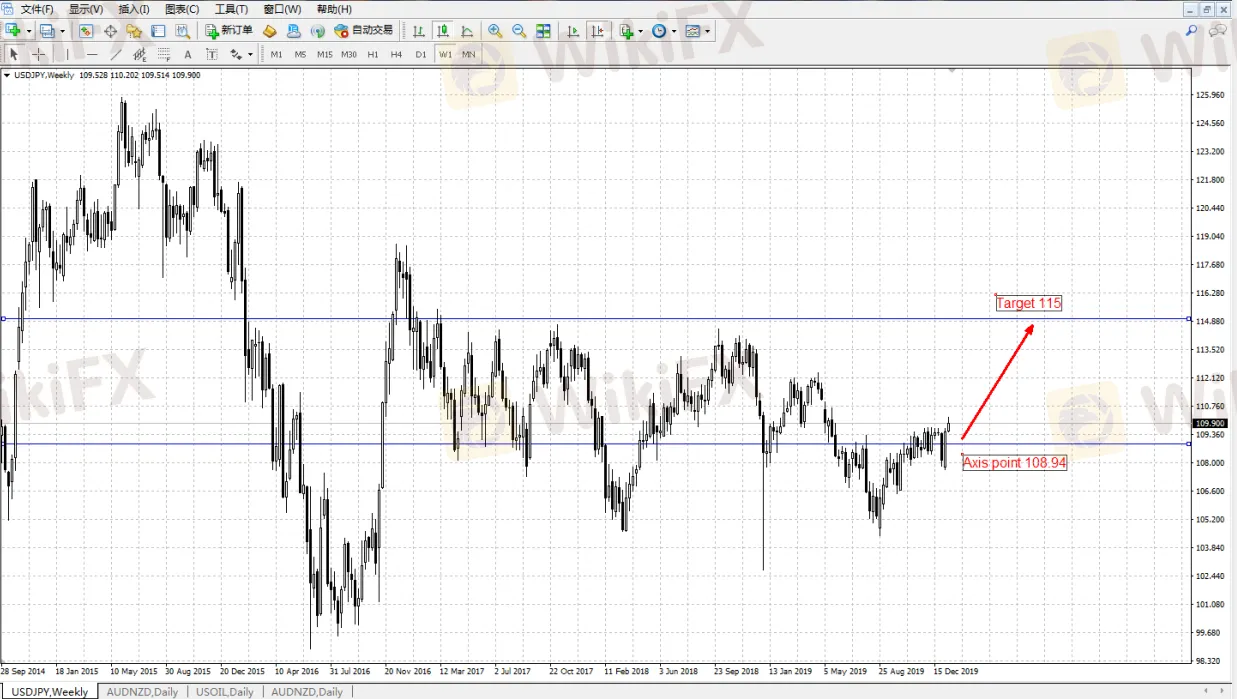Switch timeframe to H4
Image resolution: width=1237 pixels, height=699 pixels.
[x=396, y=54]
